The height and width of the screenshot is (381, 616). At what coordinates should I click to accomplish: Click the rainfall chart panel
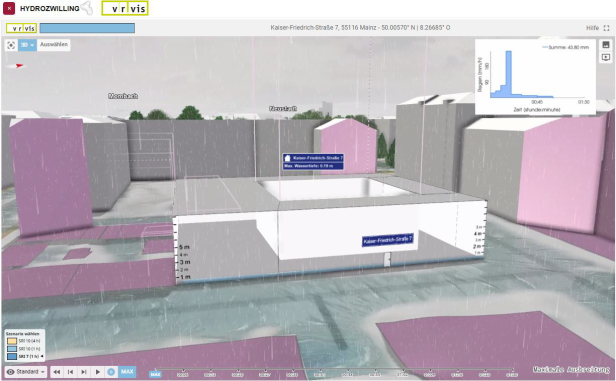coord(535,77)
